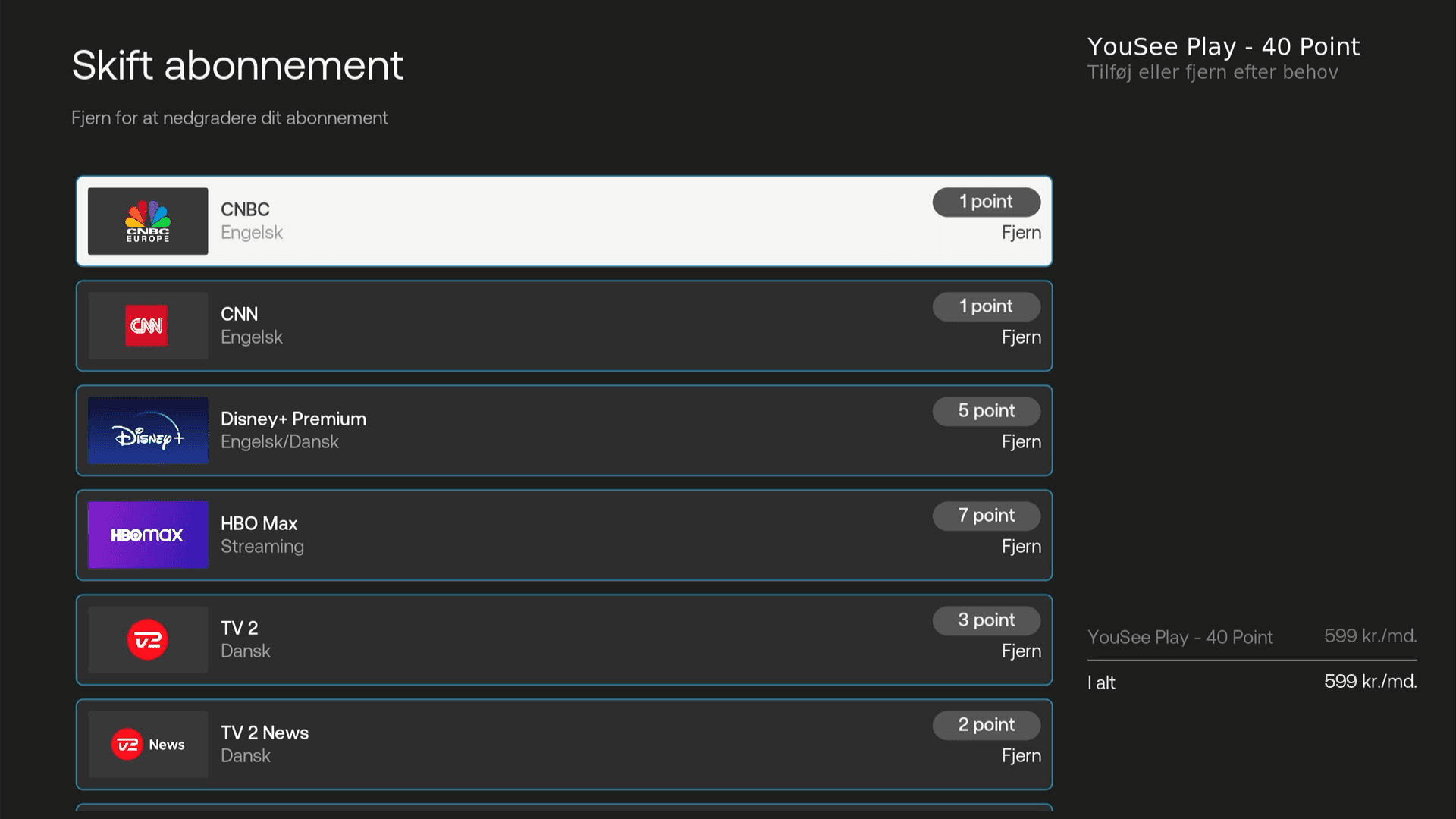Click the 3 point badge for TV 2
Image resolution: width=1456 pixels, height=819 pixels.
point(987,620)
